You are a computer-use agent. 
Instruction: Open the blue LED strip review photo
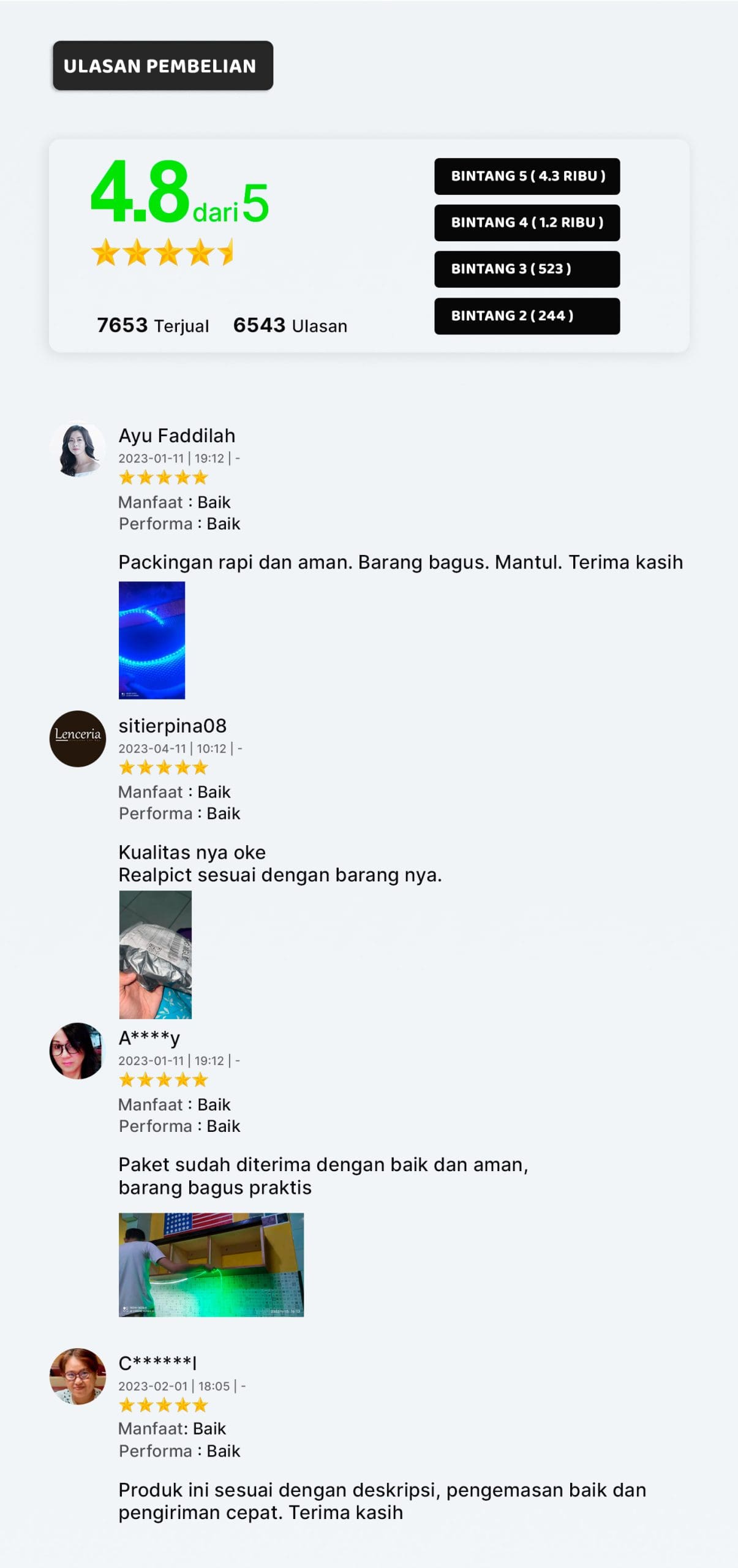(152, 640)
